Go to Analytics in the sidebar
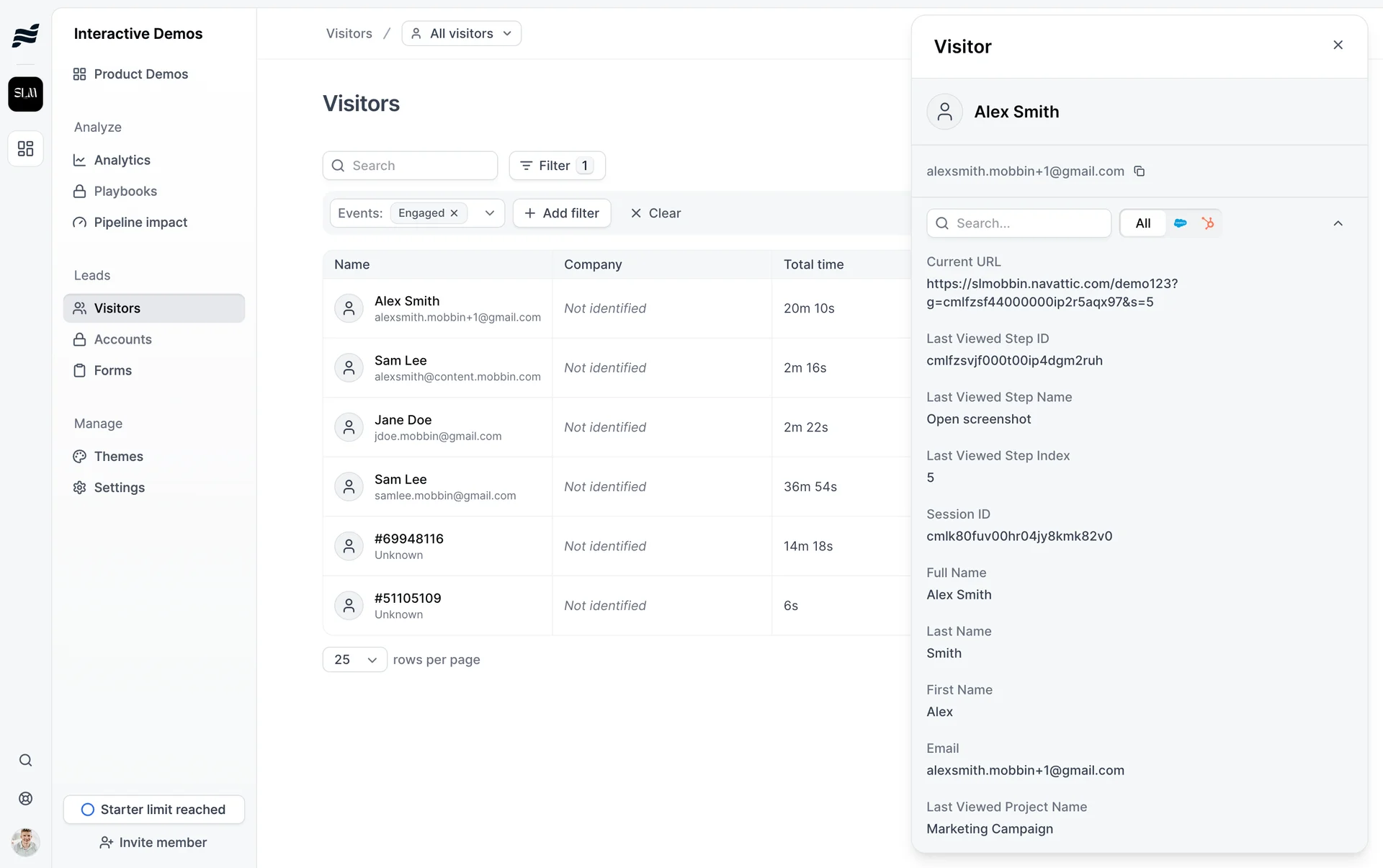The height and width of the screenshot is (868, 1383). click(122, 160)
